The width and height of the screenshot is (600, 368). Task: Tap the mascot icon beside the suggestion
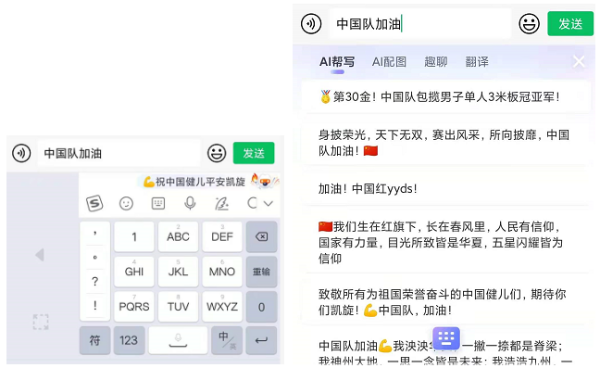265,181
